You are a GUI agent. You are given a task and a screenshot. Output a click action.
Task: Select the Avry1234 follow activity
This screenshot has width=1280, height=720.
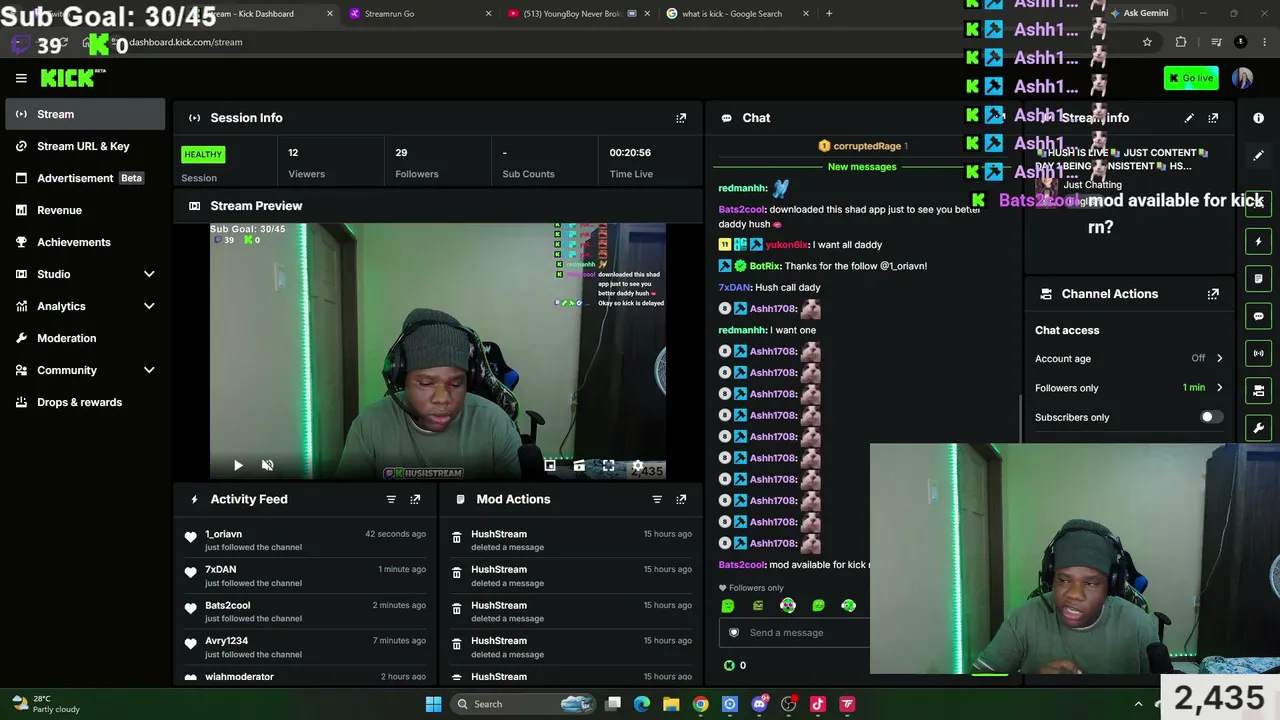coord(305,647)
